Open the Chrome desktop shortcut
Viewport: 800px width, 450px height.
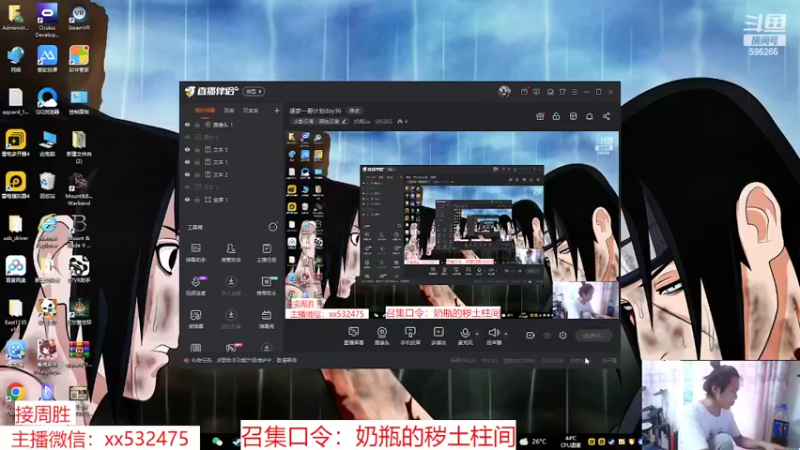[16, 395]
